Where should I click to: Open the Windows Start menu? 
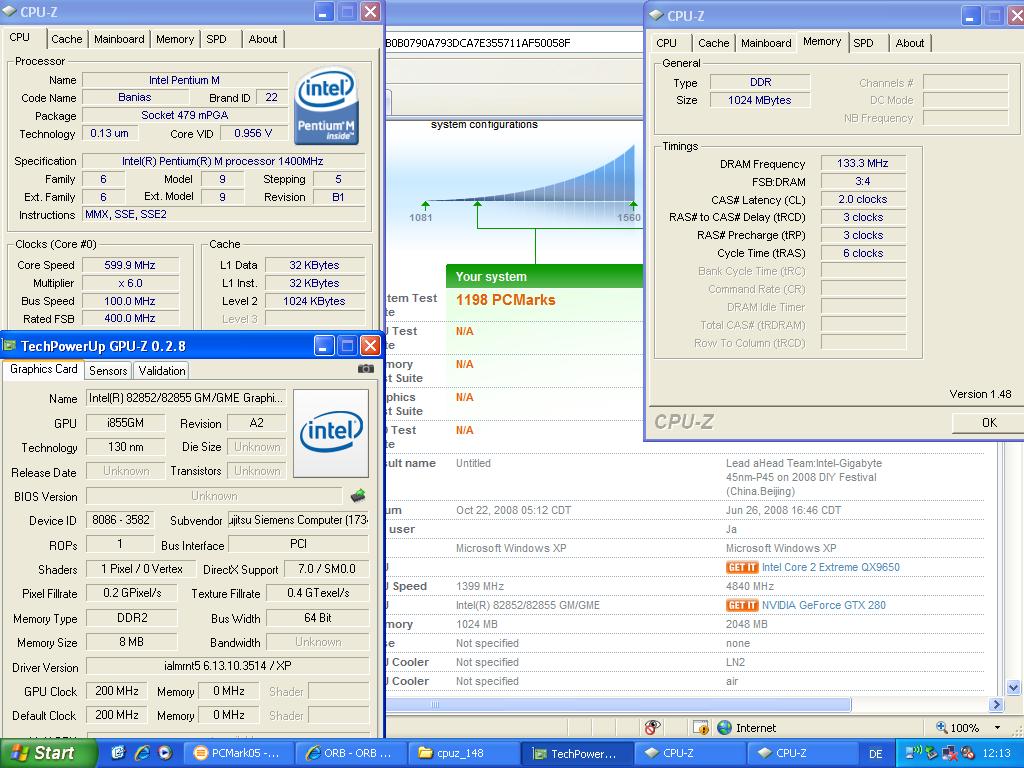[48, 753]
